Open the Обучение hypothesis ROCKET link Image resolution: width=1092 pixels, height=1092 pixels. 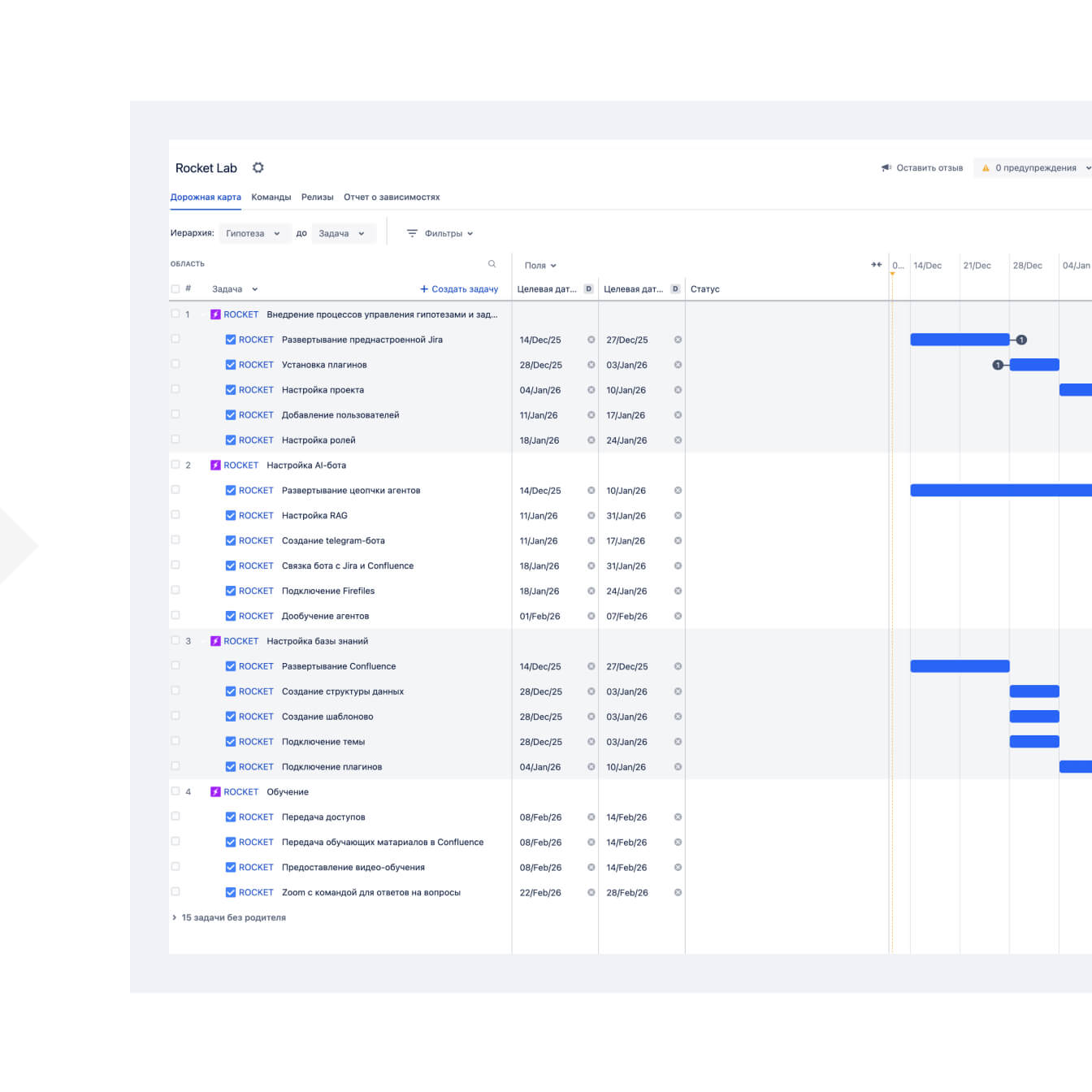pyautogui.click(x=240, y=792)
